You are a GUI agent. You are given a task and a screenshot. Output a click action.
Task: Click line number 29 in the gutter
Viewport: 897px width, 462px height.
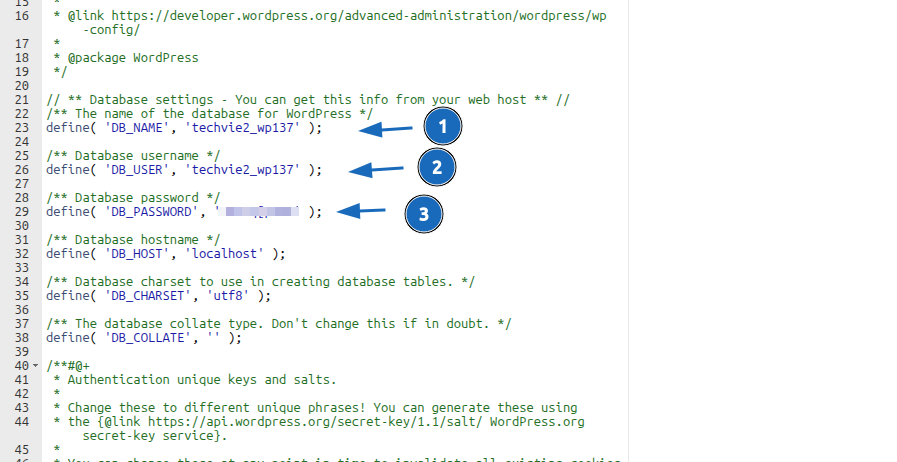(23, 212)
